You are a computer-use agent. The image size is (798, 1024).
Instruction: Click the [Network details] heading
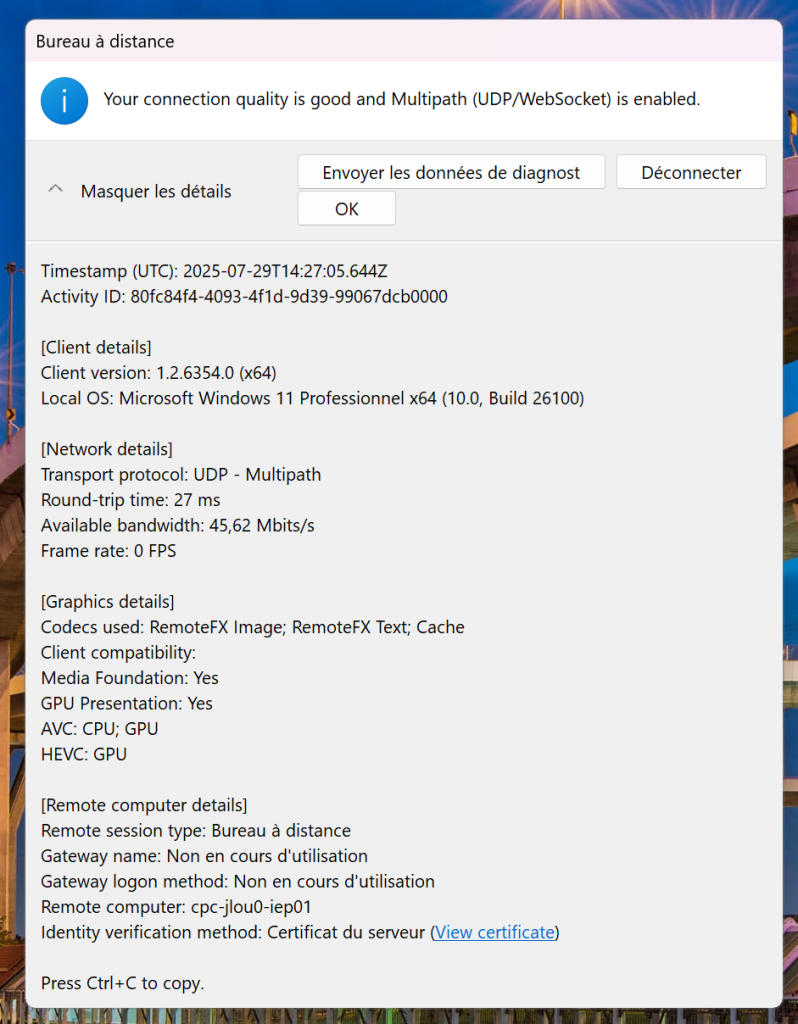[106, 449]
